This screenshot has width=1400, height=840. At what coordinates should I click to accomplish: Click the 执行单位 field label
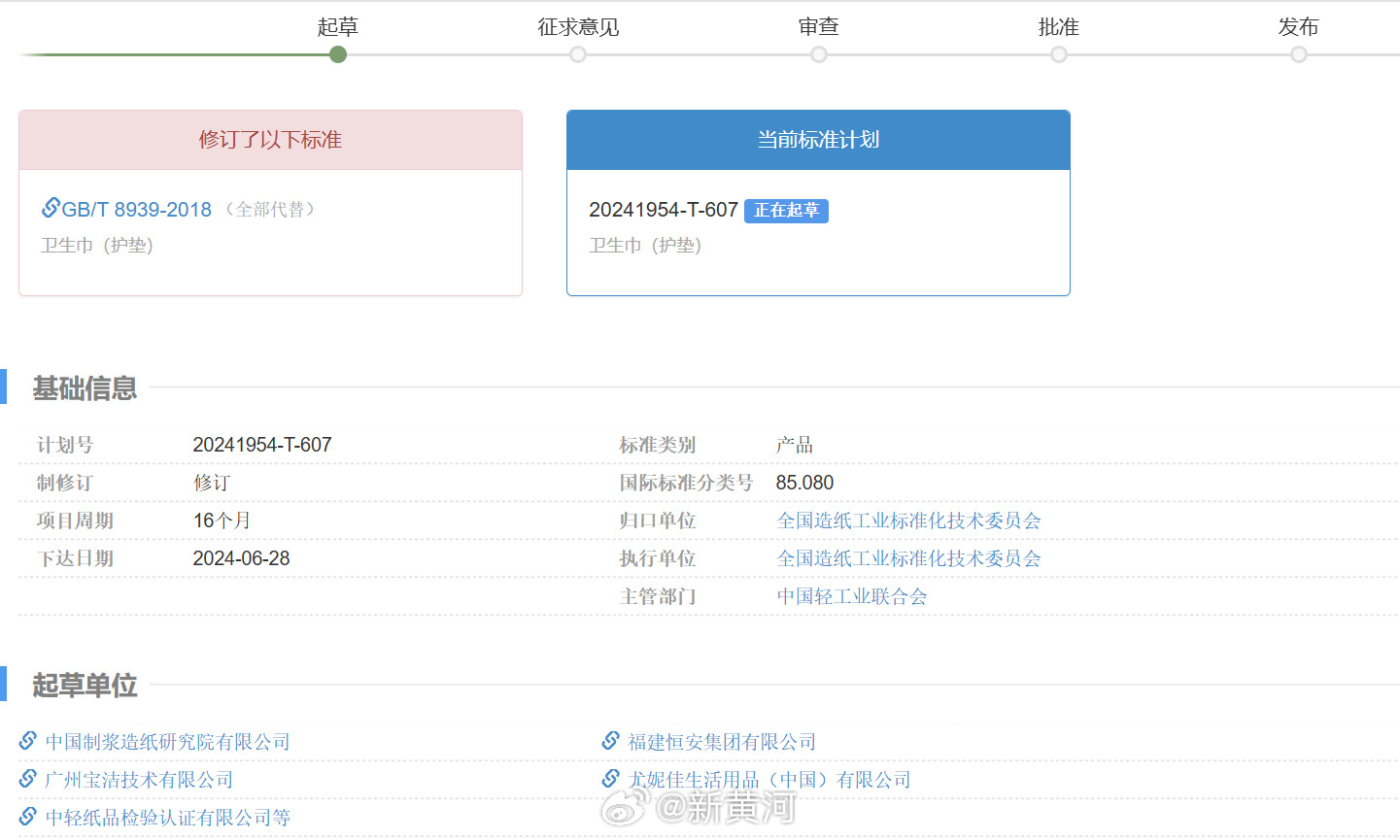[x=658, y=558]
